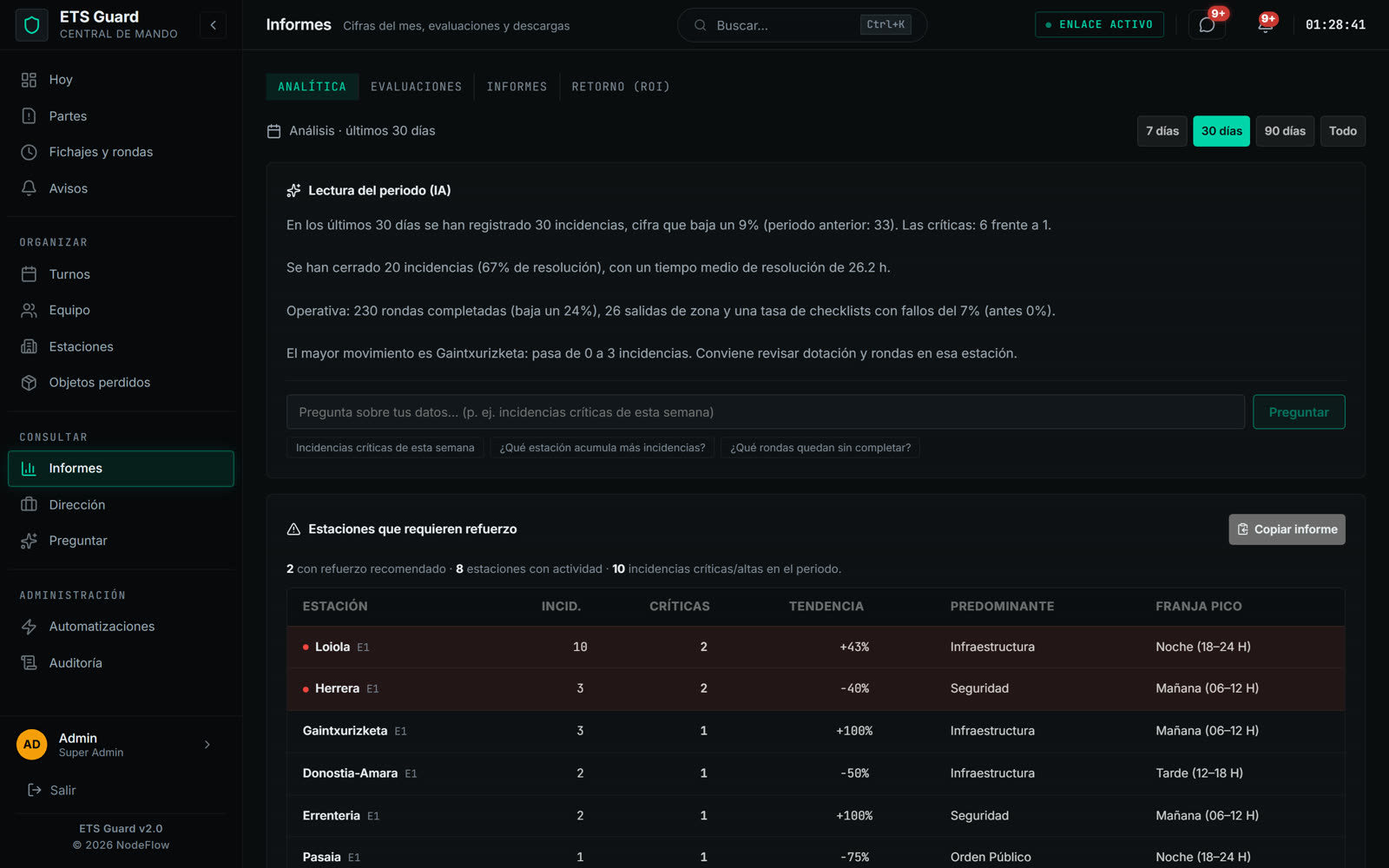Viewport: 1389px width, 868px height.
Task: Click the Tarde (12–18 H) cell
Action: point(1199,773)
